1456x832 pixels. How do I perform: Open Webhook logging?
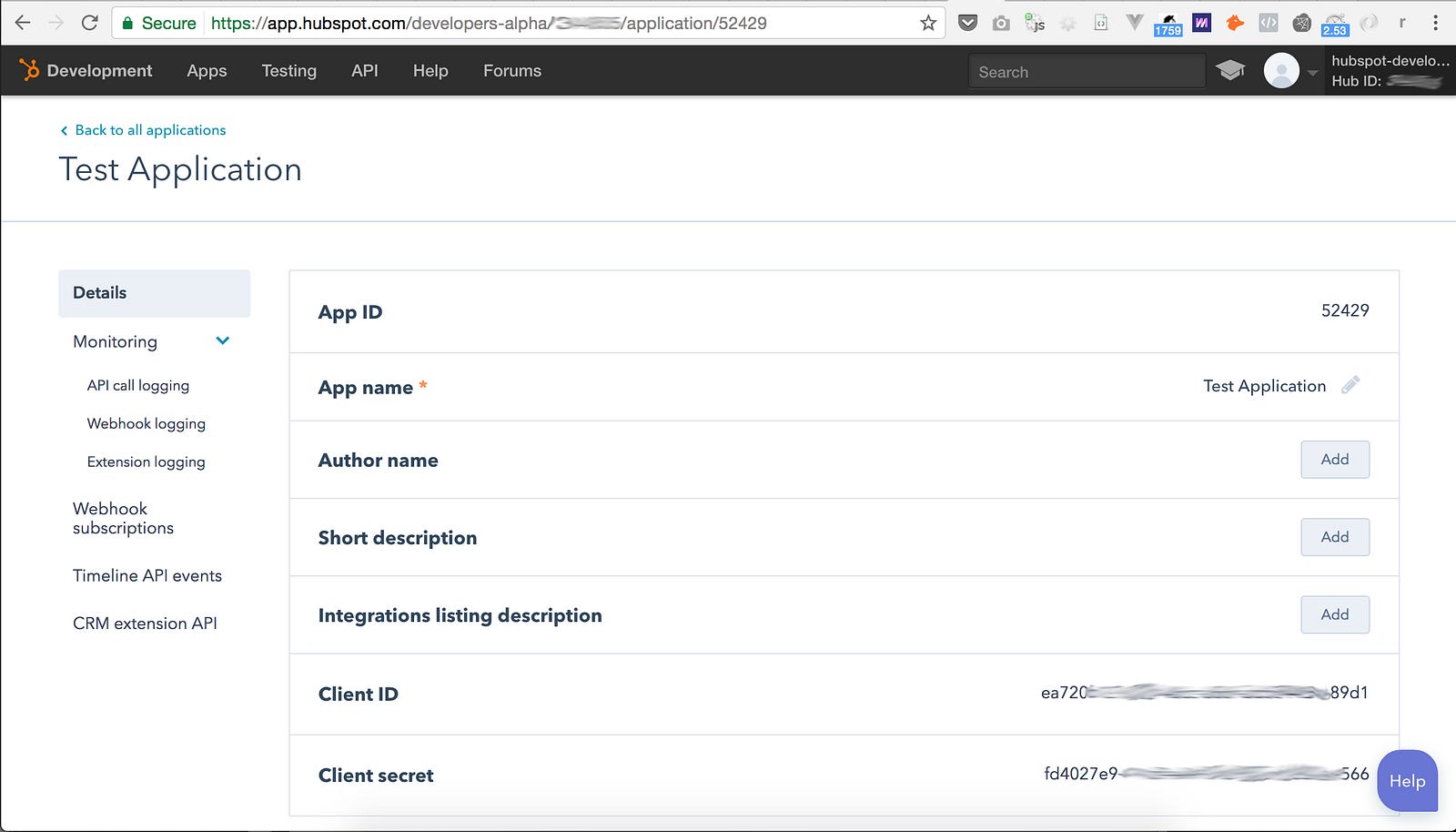tap(147, 423)
